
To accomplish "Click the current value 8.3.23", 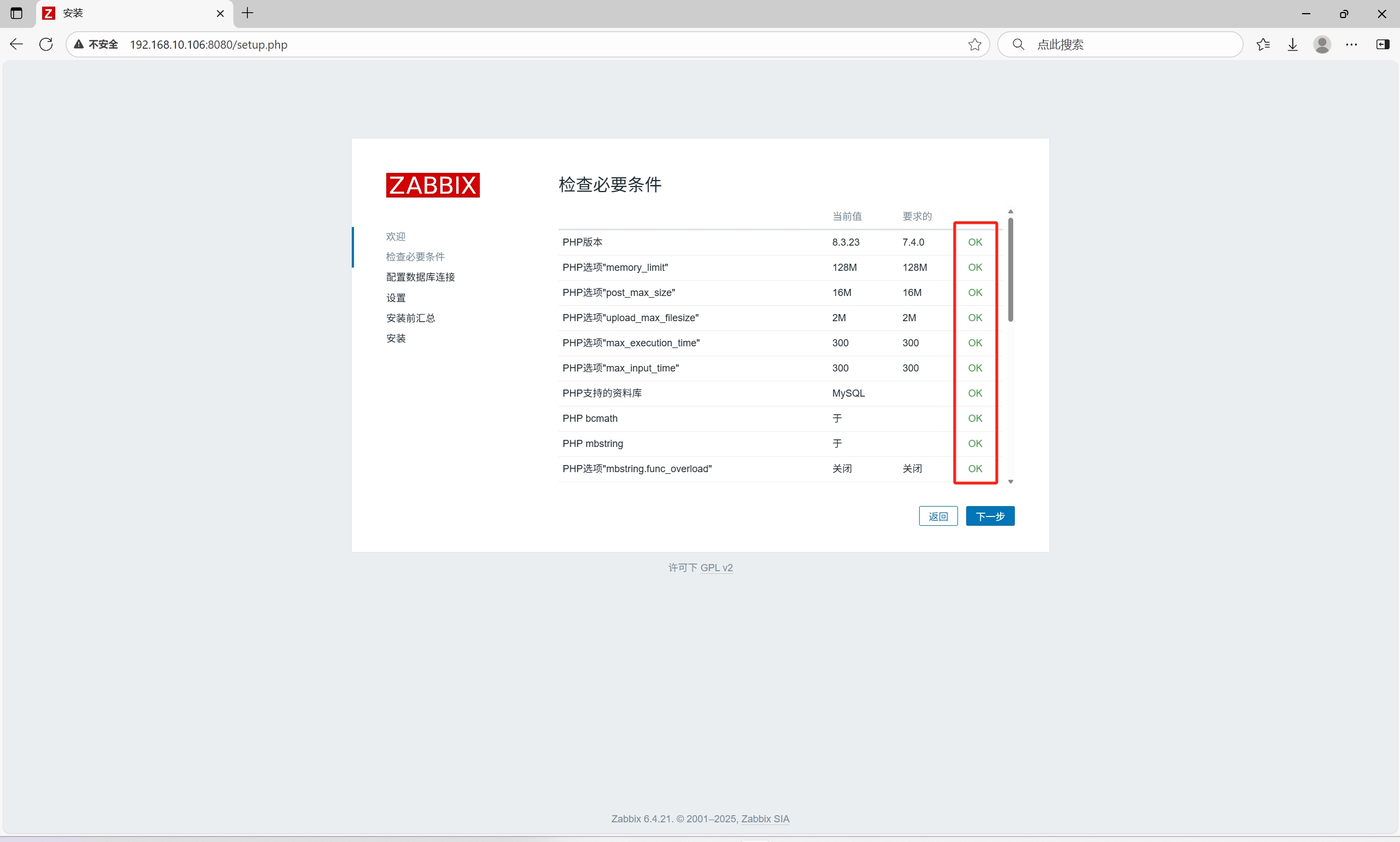I will [x=845, y=242].
